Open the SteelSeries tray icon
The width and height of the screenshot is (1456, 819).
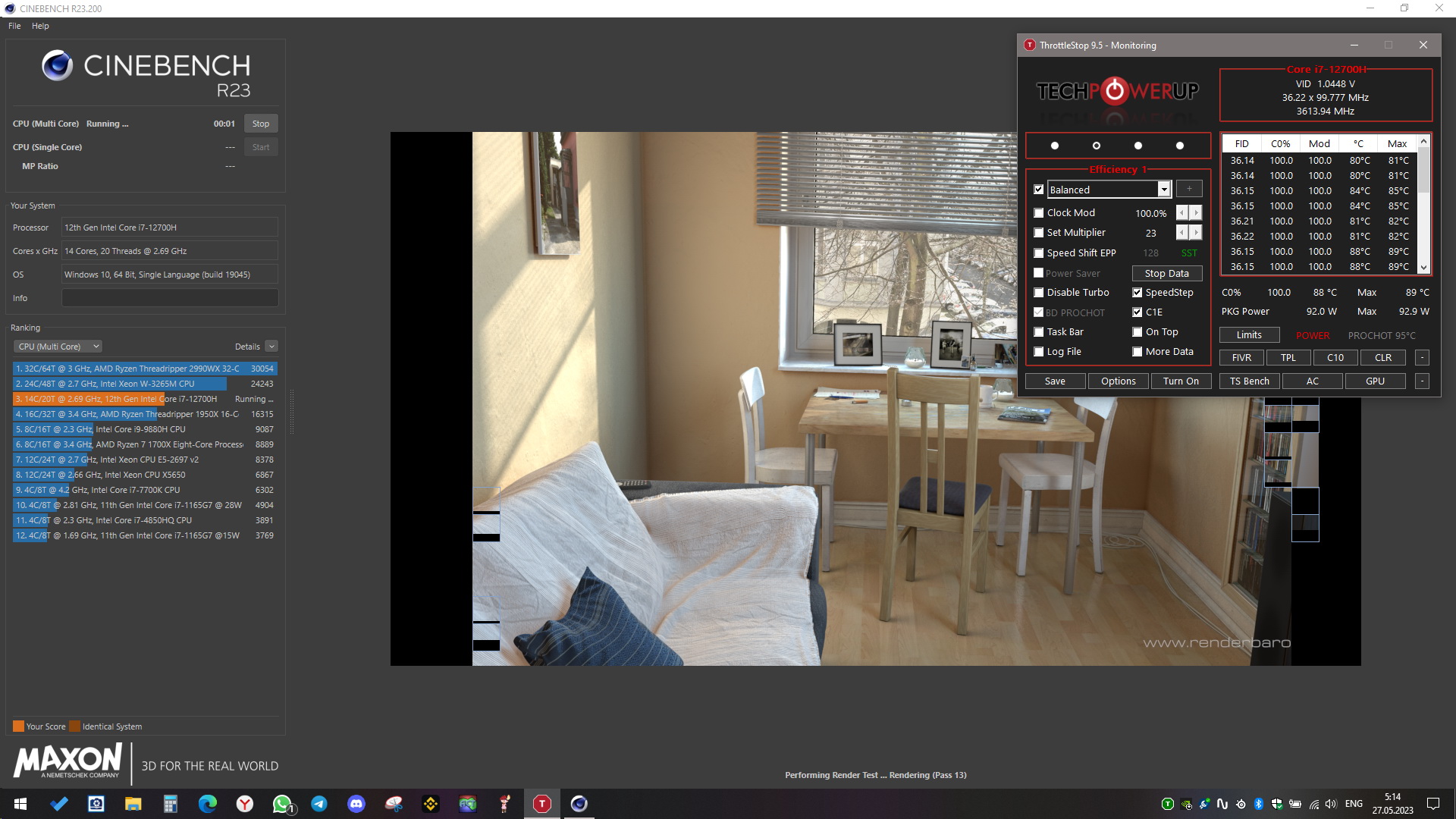[x=1241, y=804]
